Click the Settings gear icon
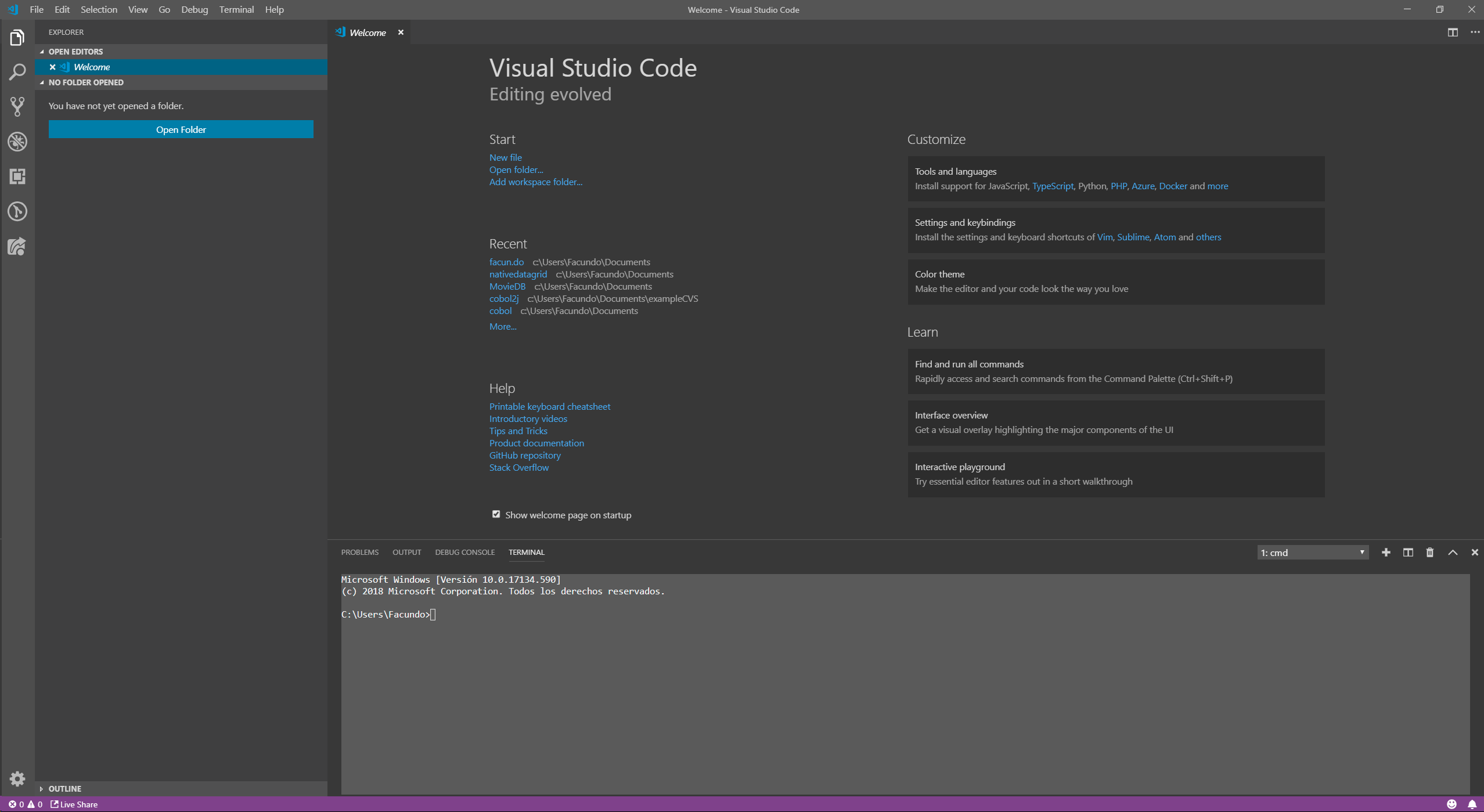The width and height of the screenshot is (1484, 812). 17,779
